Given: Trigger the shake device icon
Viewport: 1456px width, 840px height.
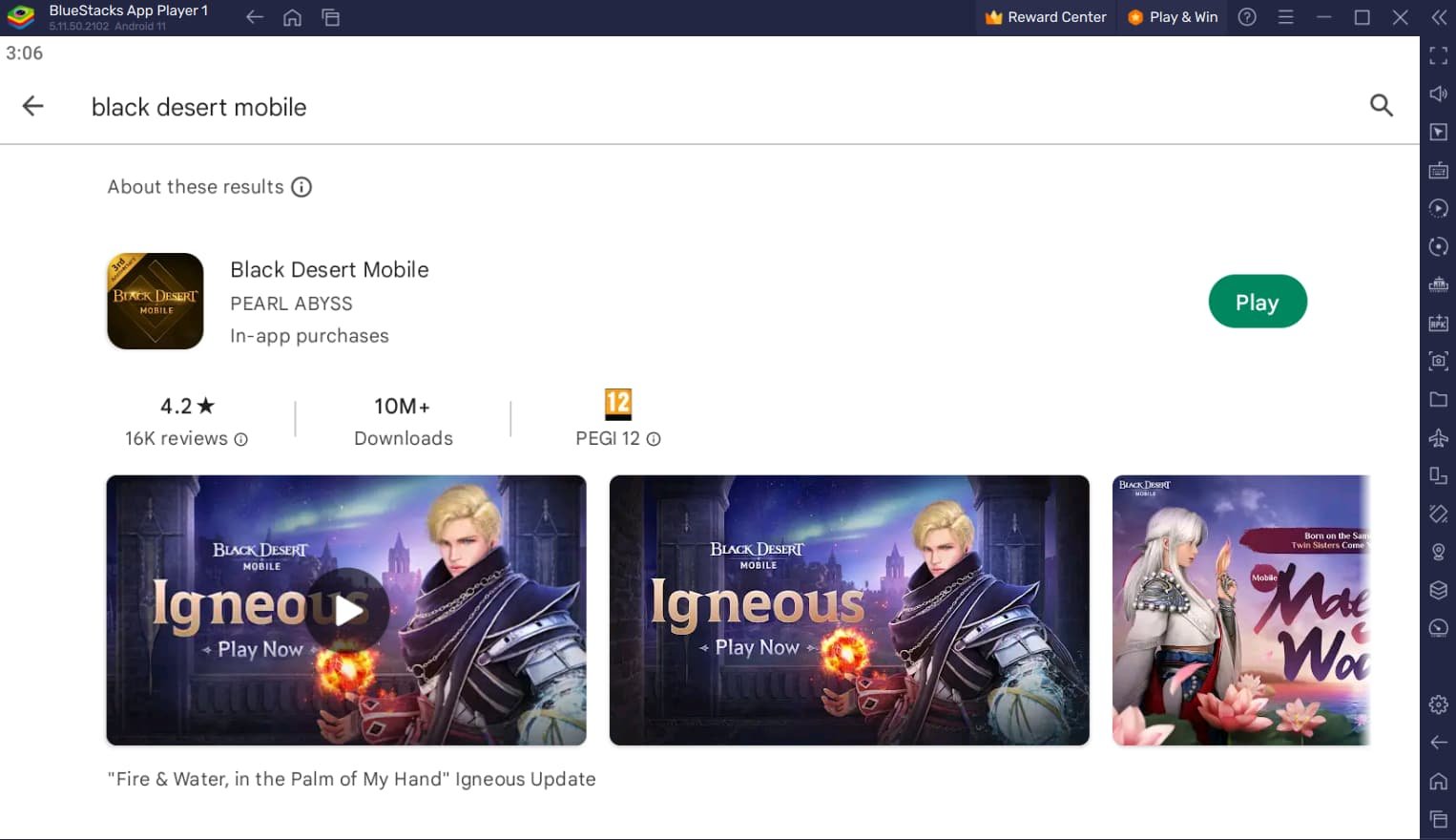Looking at the screenshot, I should click(x=1438, y=514).
